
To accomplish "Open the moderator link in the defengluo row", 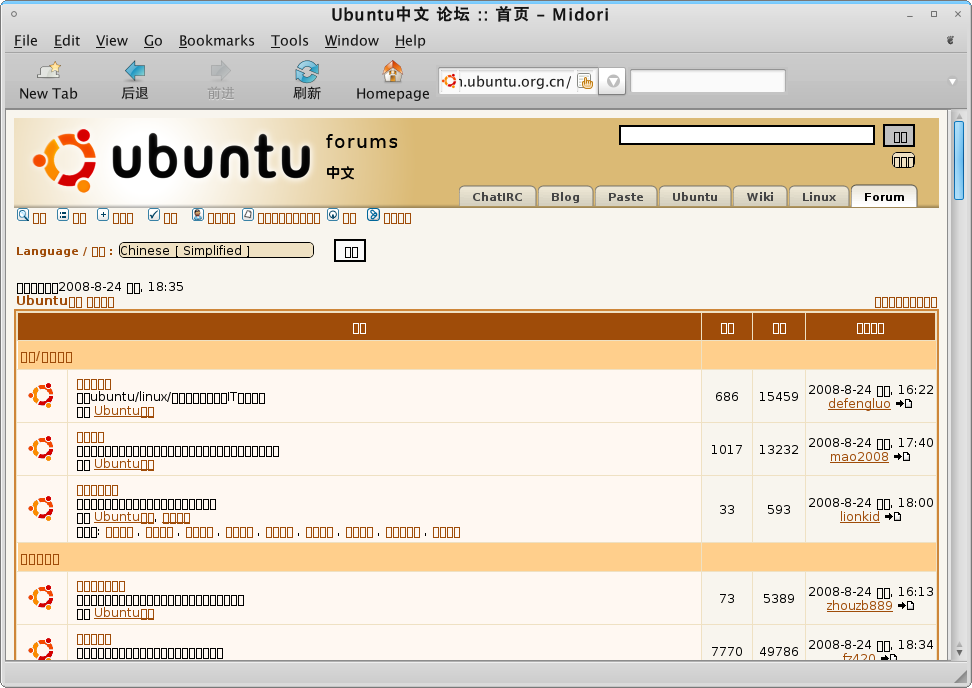I will 124,411.
